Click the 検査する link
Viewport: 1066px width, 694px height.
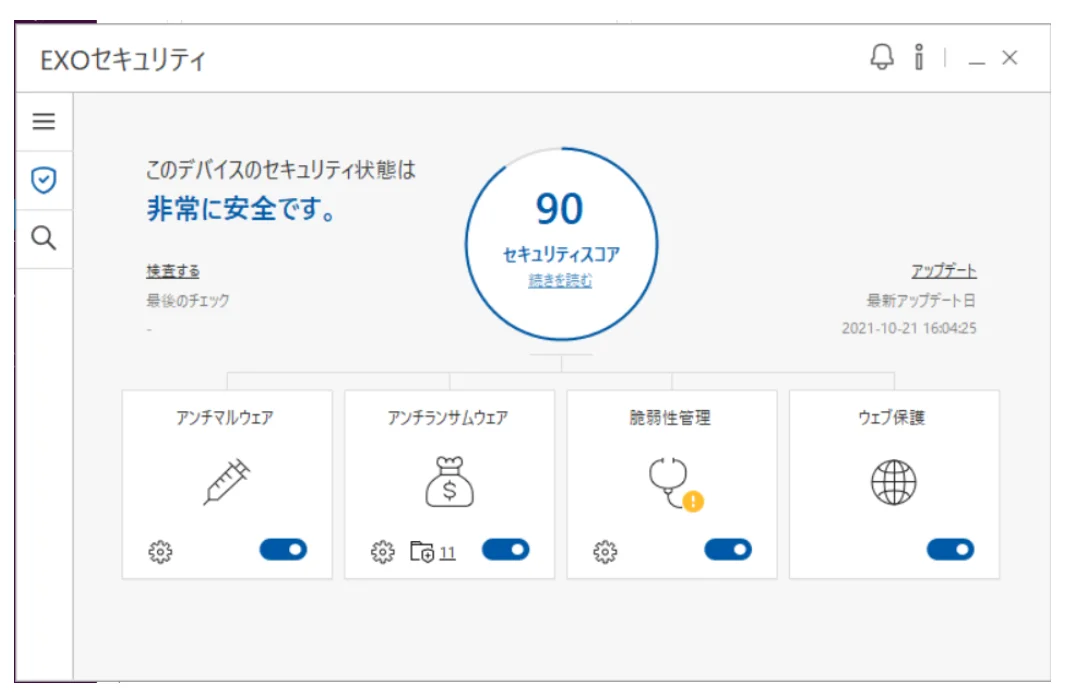point(173,271)
